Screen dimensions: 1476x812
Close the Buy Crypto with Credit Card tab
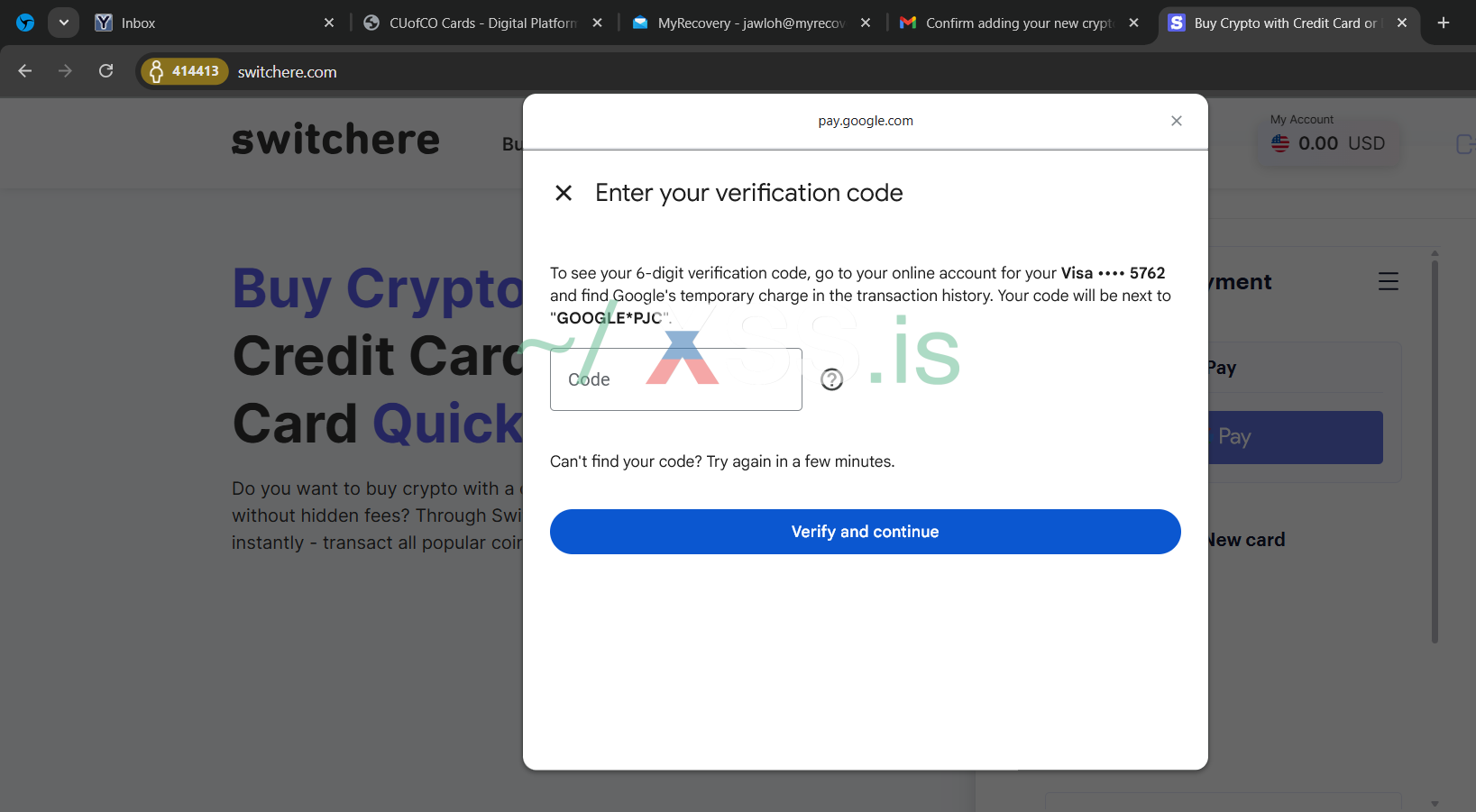coord(1401,23)
